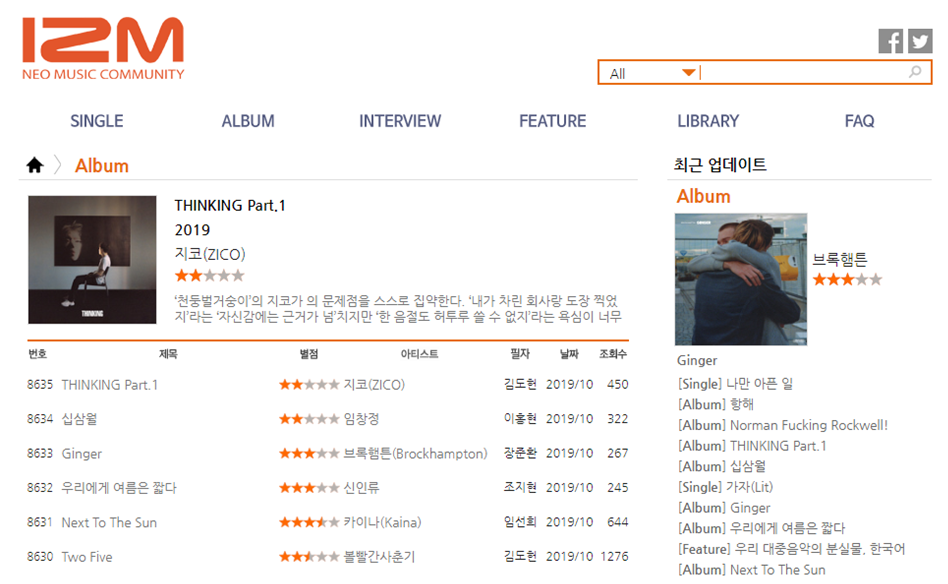Open the All search category dropdown
This screenshot has width=948, height=584.
point(652,73)
